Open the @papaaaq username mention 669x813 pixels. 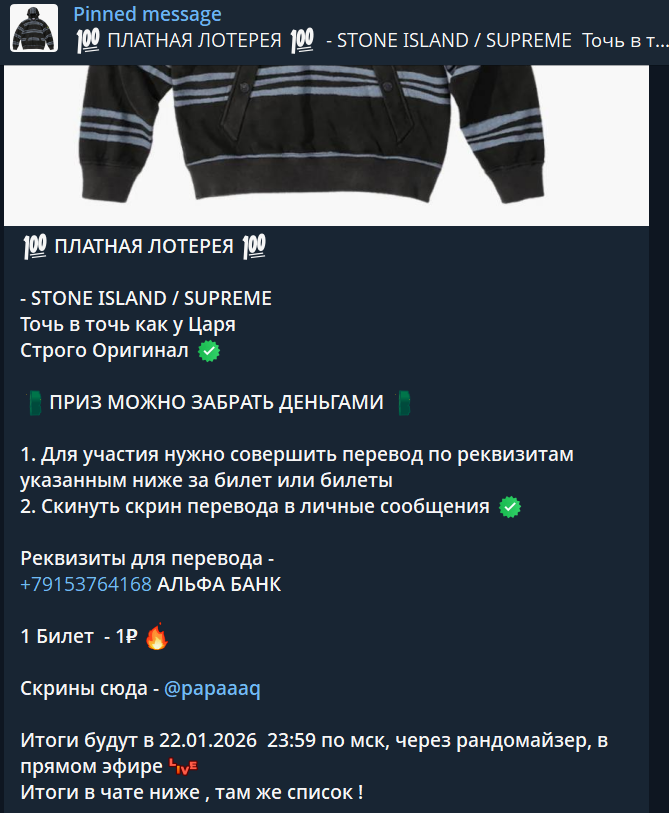click(212, 689)
